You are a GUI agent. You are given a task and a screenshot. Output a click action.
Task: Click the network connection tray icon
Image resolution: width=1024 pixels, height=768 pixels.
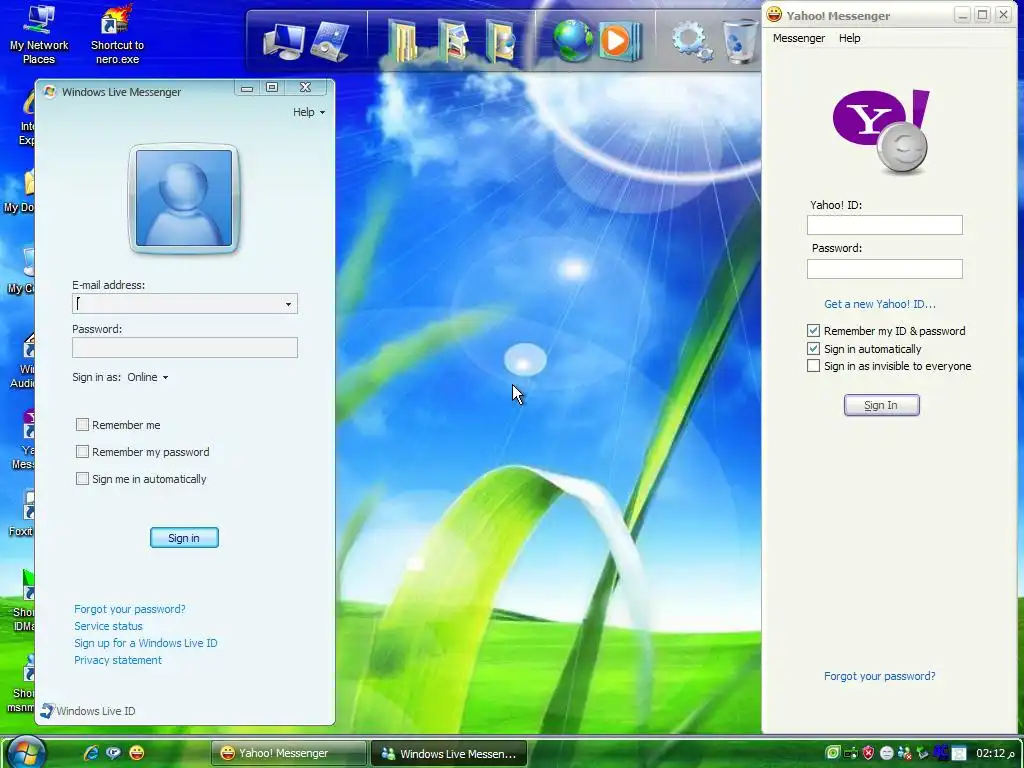(x=850, y=753)
